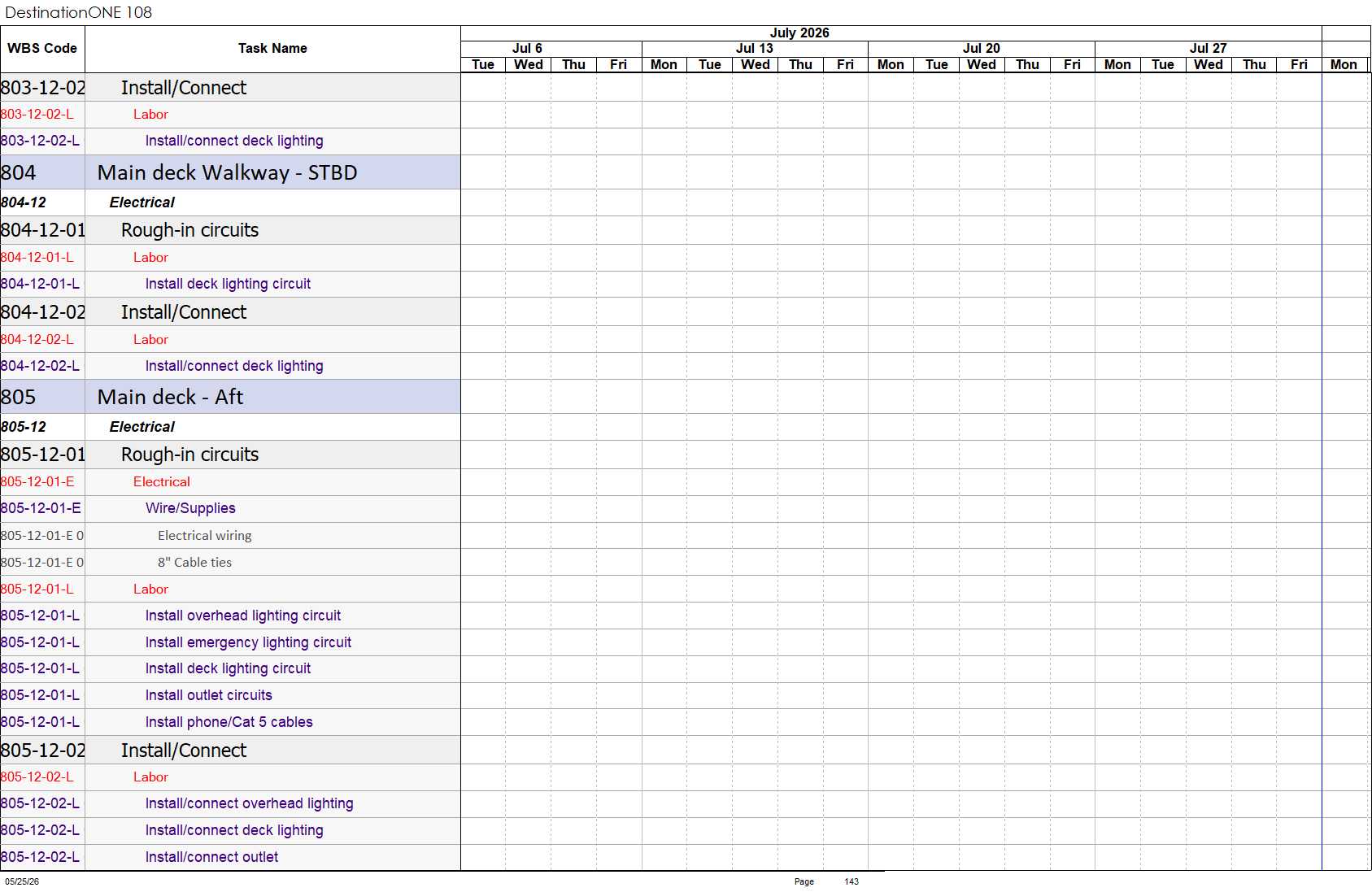This screenshot has height=892, width=1372.
Task: Click red Labor under 804-12-02 Install/Connect
Action: pyautogui.click(x=150, y=340)
